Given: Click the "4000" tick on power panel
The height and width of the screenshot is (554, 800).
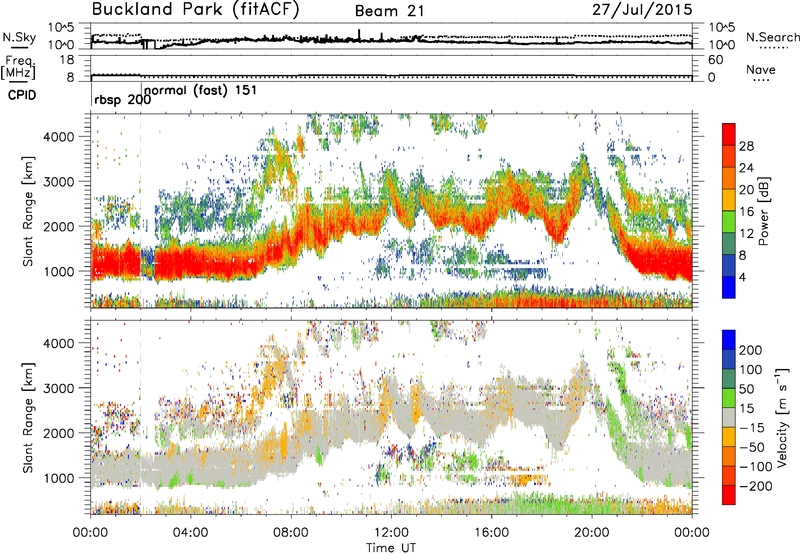Looking at the screenshot, I should click(x=58, y=137).
